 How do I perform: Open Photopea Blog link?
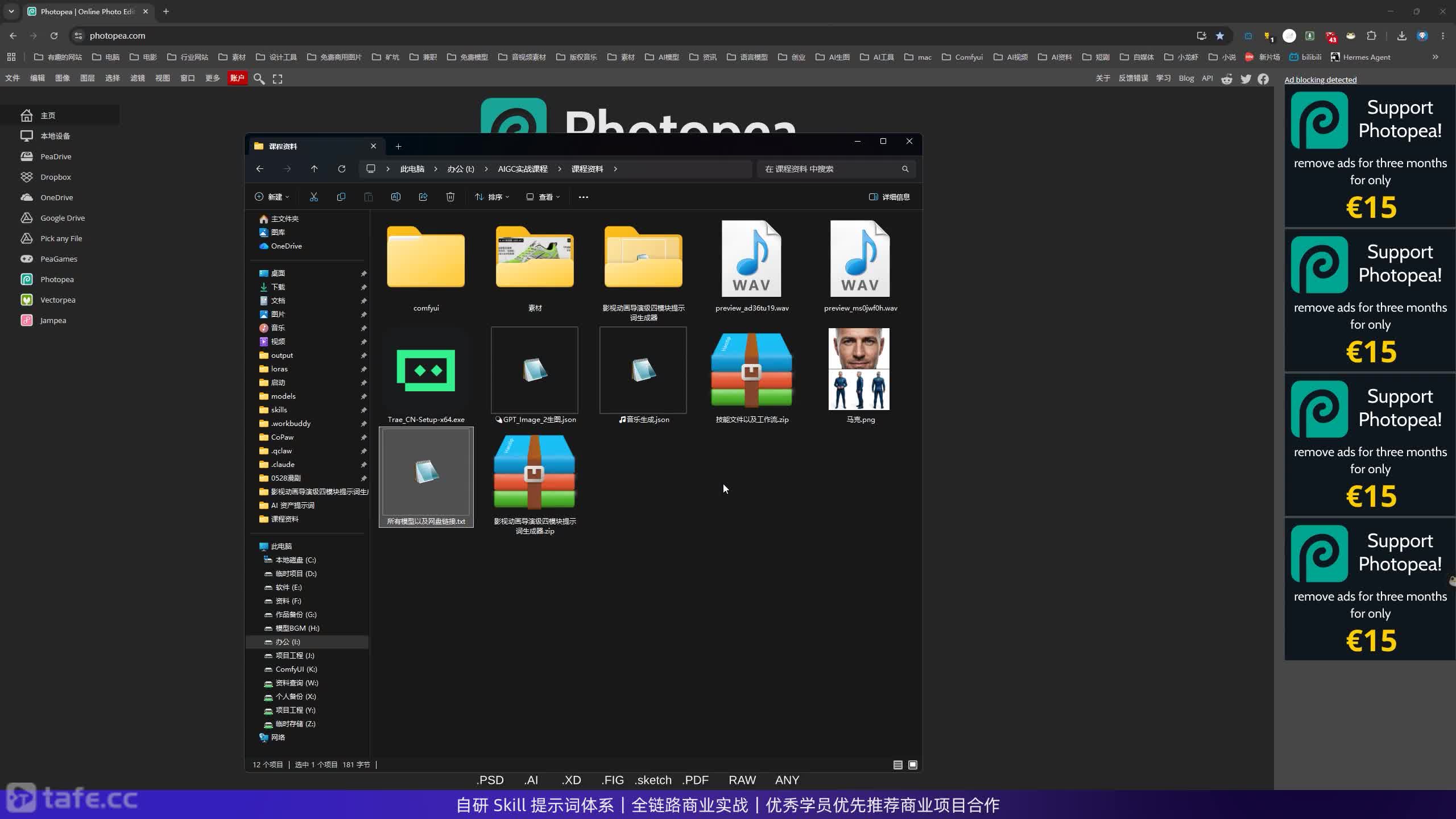1186,78
